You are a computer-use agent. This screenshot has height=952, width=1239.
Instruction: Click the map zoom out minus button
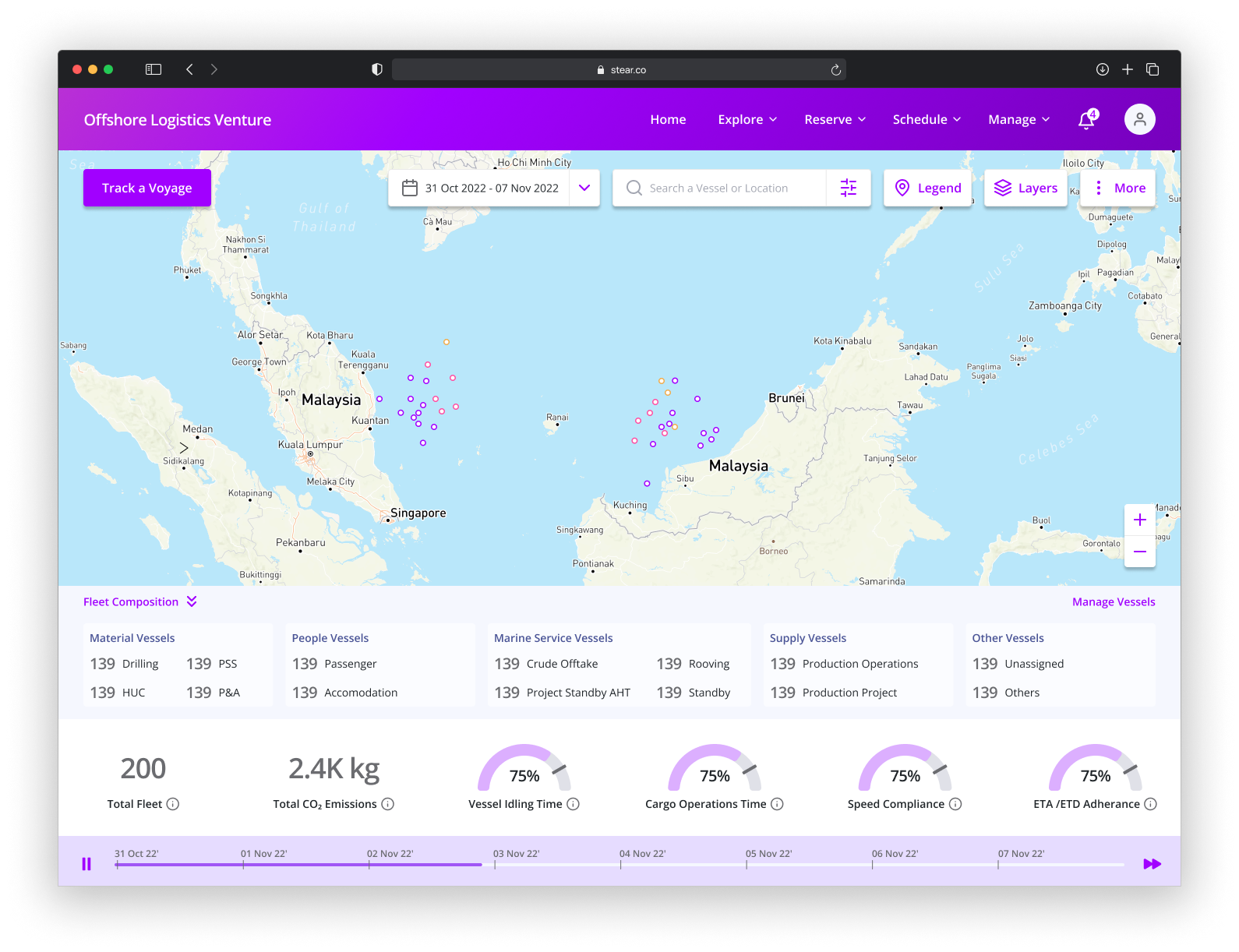(1139, 552)
